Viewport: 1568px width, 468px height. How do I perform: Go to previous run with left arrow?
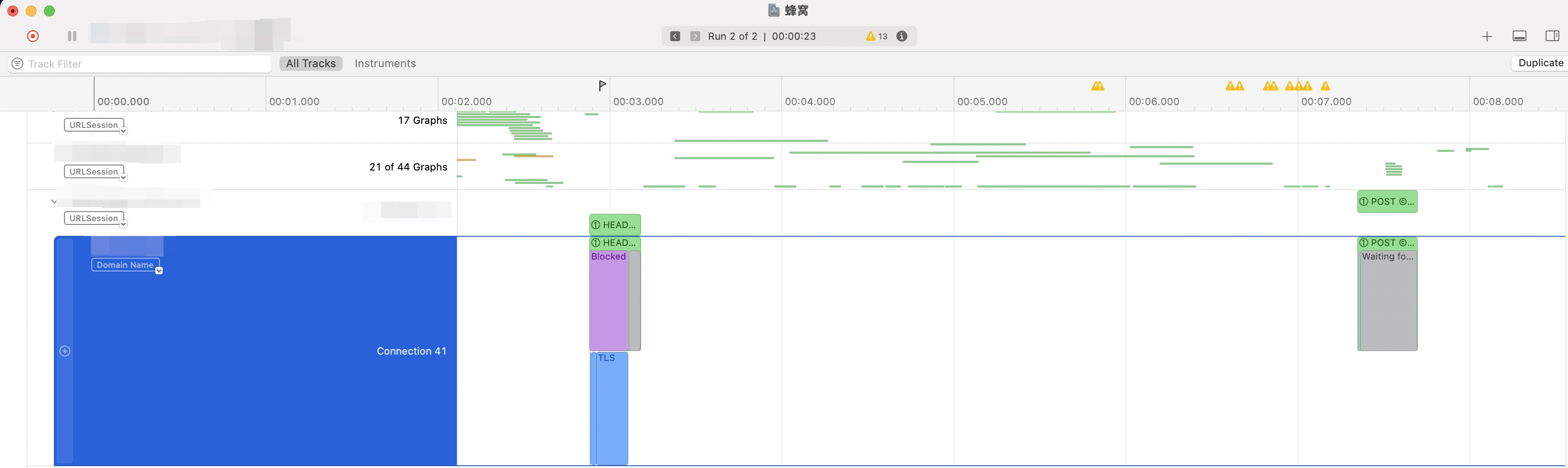(x=675, y=37)
